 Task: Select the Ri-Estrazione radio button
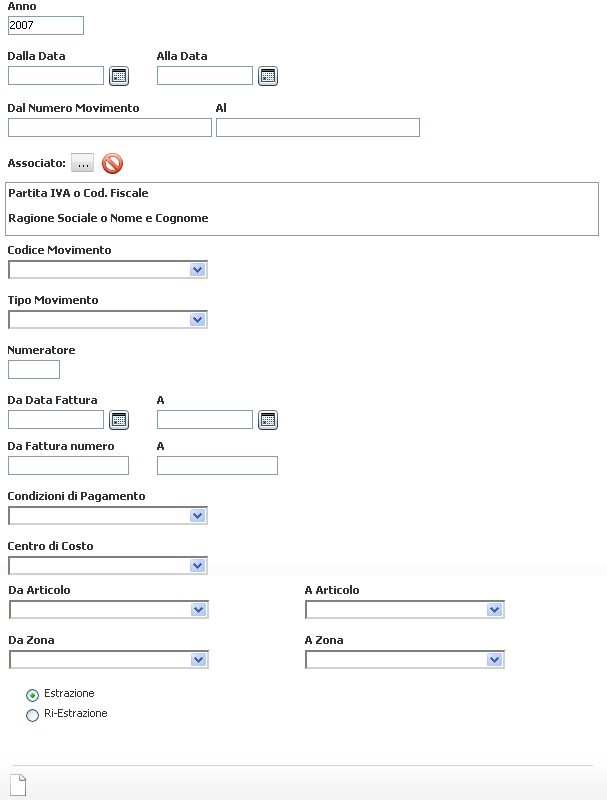click(32, 715)
